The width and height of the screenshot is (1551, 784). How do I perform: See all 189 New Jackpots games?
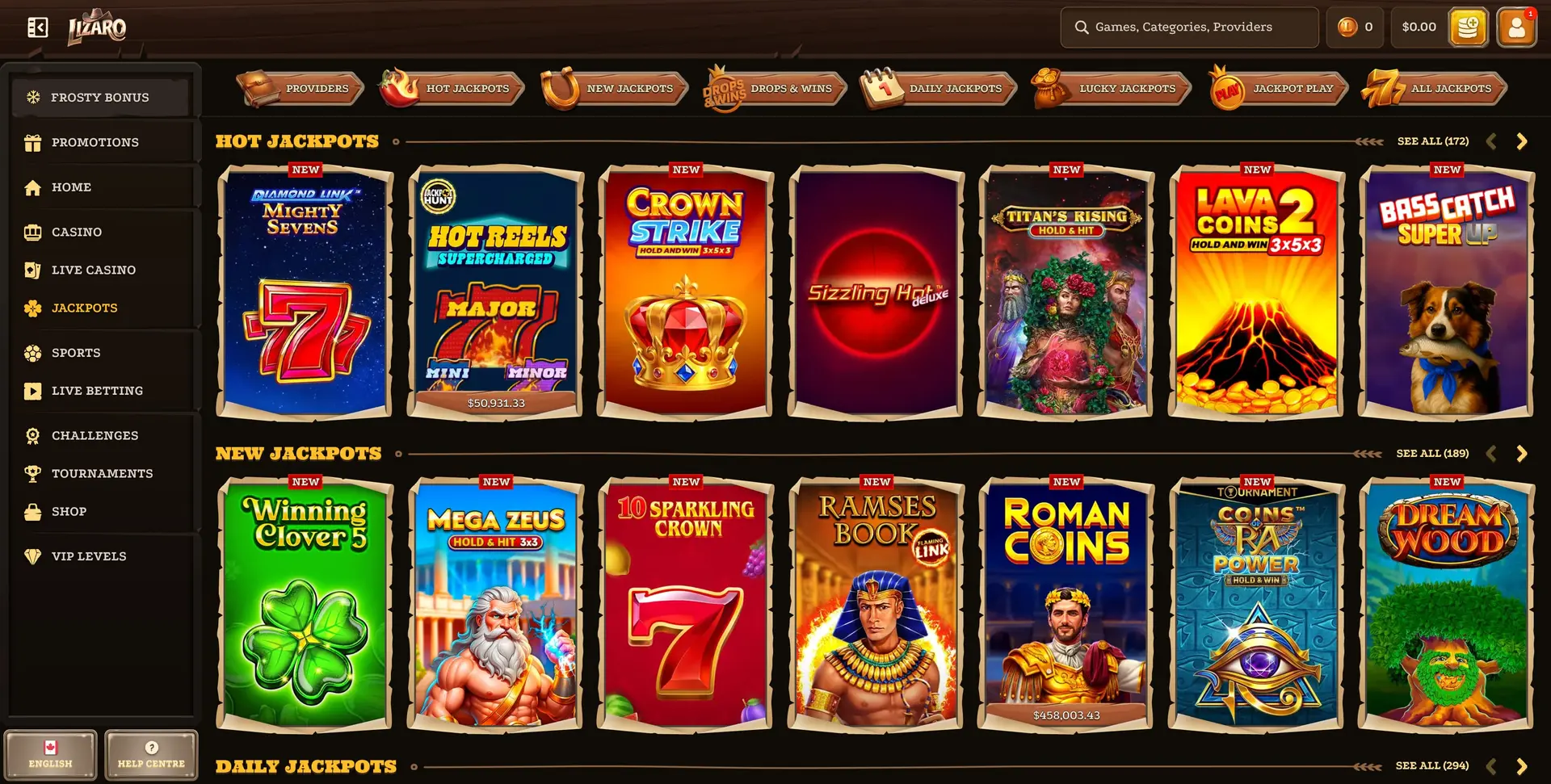point(1432,454)
